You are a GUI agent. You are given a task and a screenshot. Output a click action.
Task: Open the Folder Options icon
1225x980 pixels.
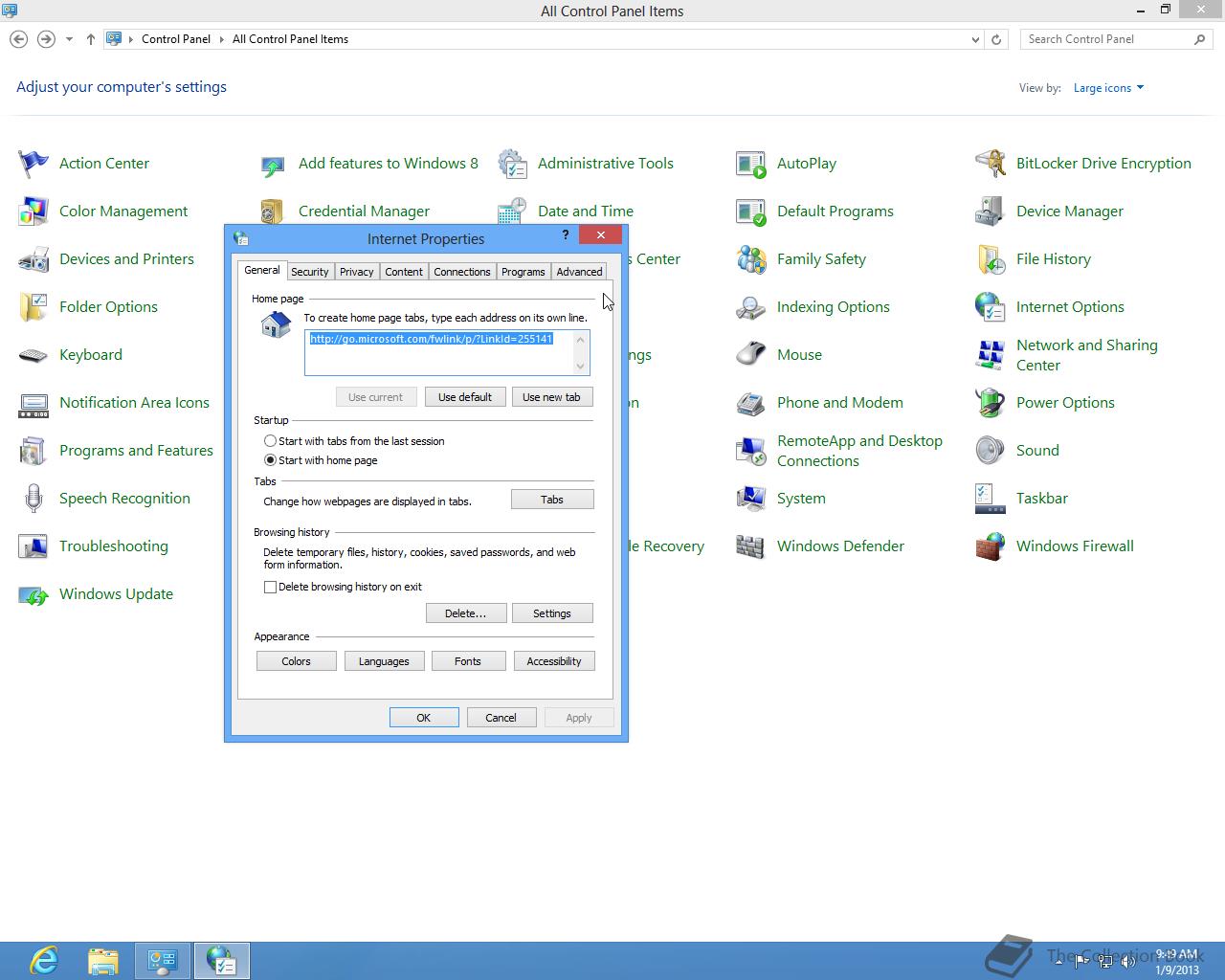click(33, 307)
